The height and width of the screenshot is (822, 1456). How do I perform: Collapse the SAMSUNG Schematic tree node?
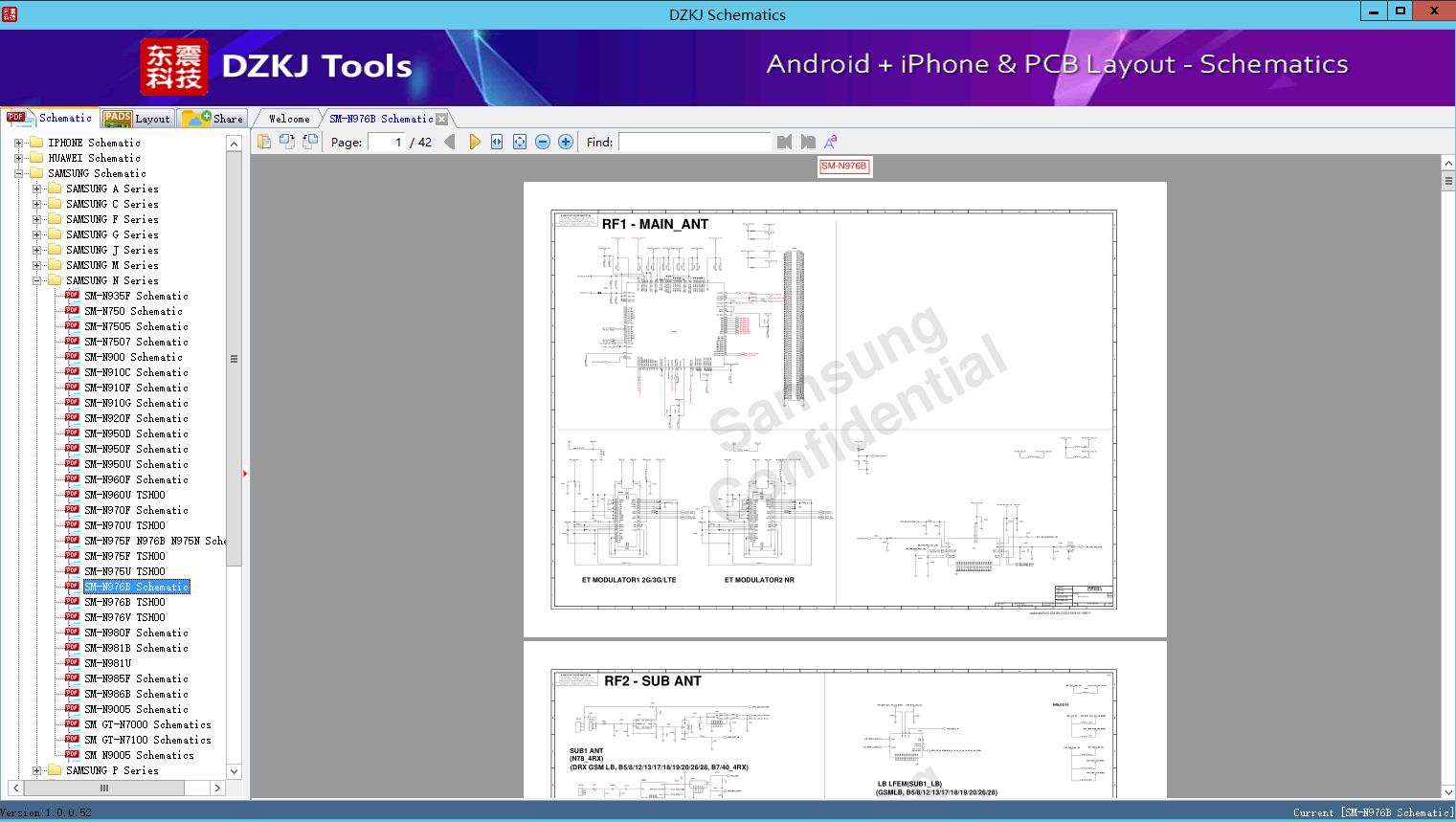pos(18,173)
